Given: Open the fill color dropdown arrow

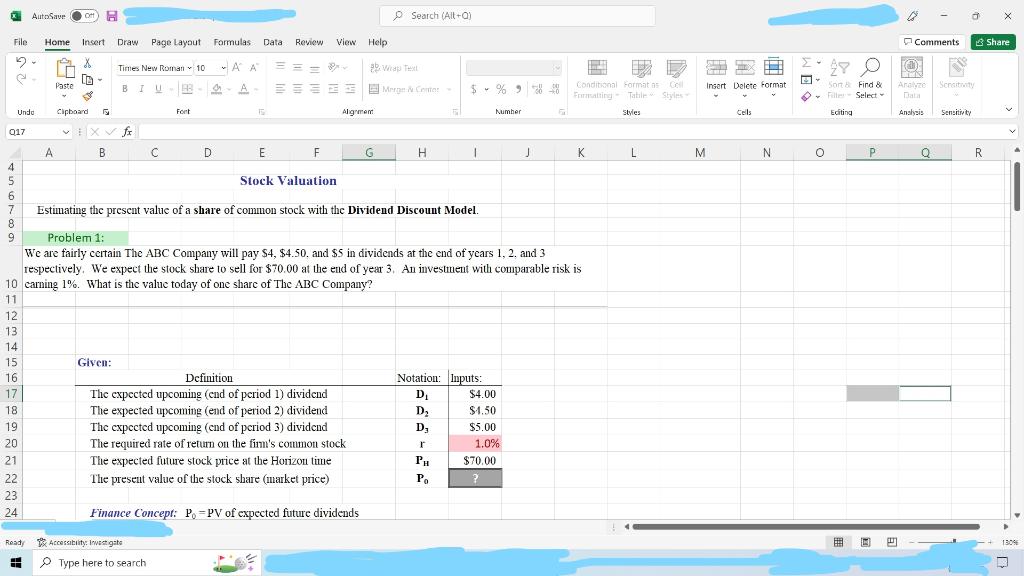Looking at the screenshot, I should pyautogui.click(x=229, y=89).
